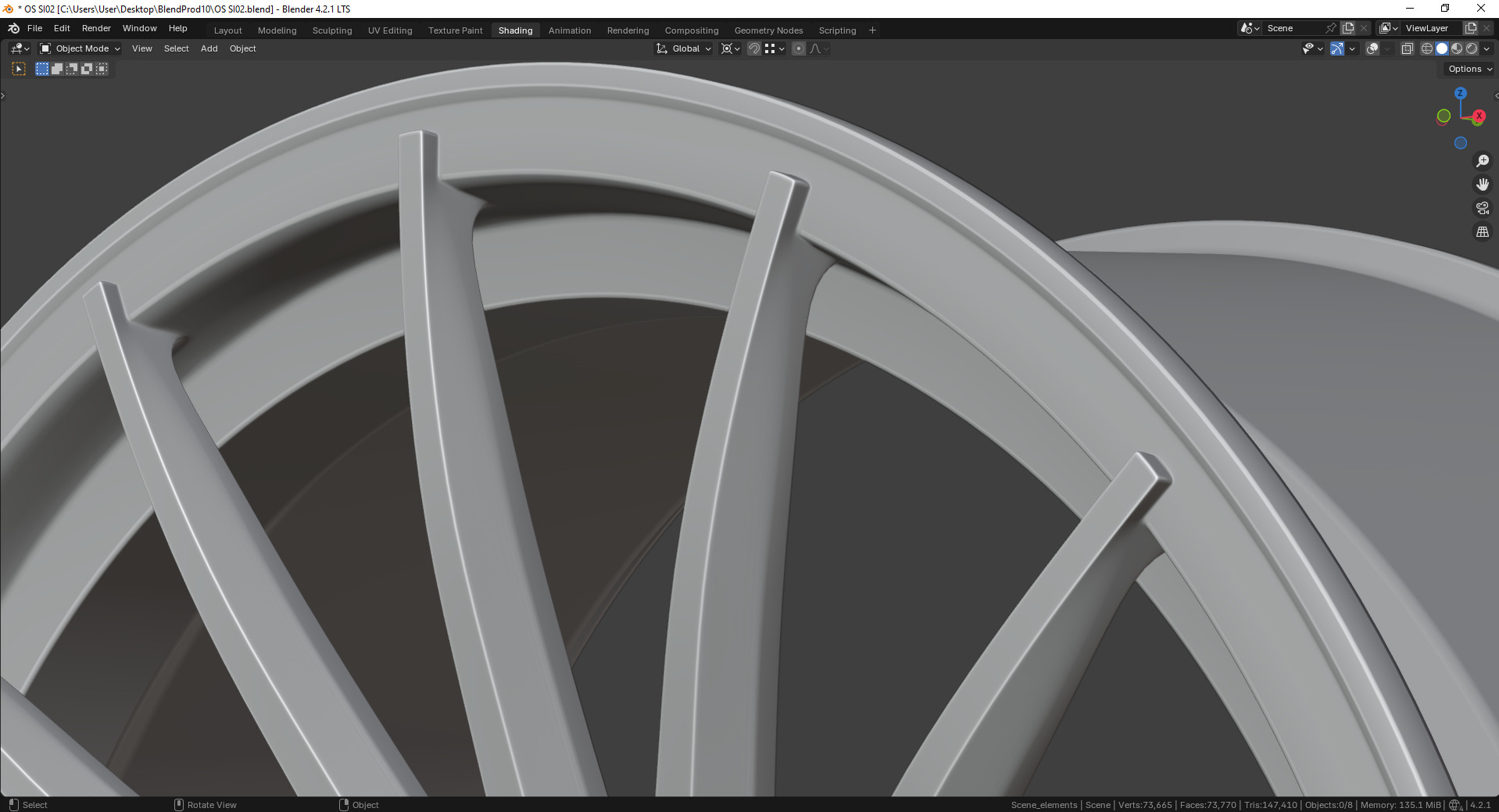Switch to the Layout workspace tab
Image resolution: width=1499 pixels, height=812 pixels.
click(x=227, y=30)
